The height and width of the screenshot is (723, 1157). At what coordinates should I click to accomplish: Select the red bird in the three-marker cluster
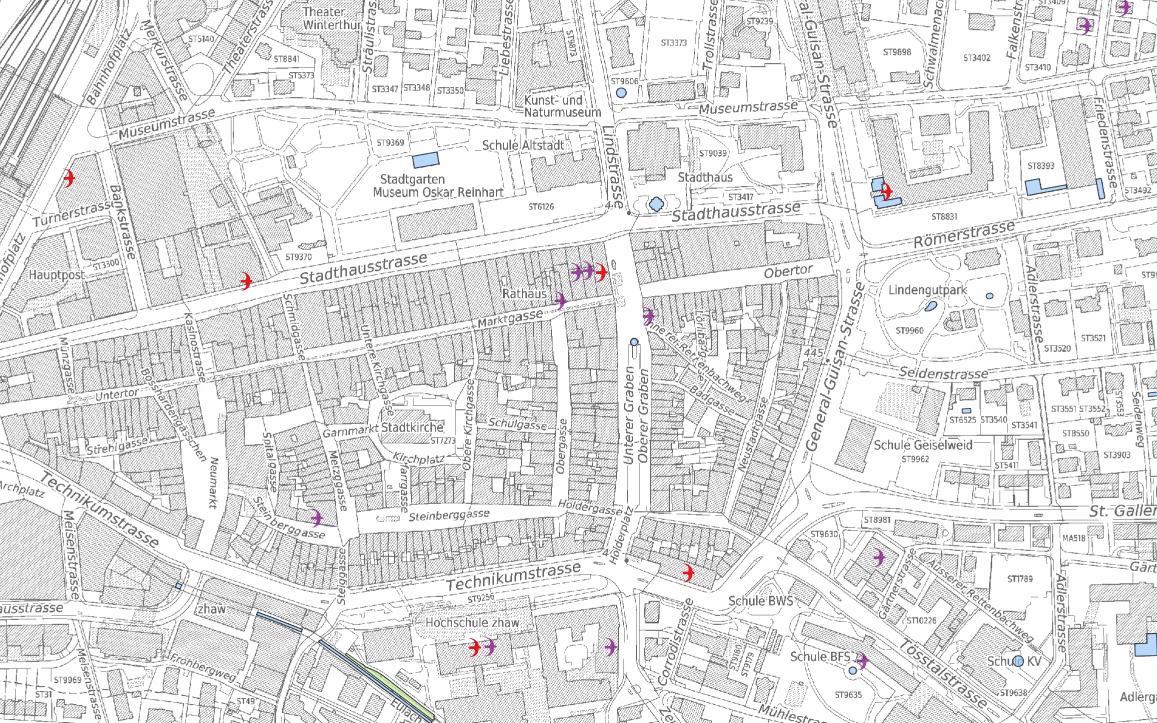tap(601, 271)
